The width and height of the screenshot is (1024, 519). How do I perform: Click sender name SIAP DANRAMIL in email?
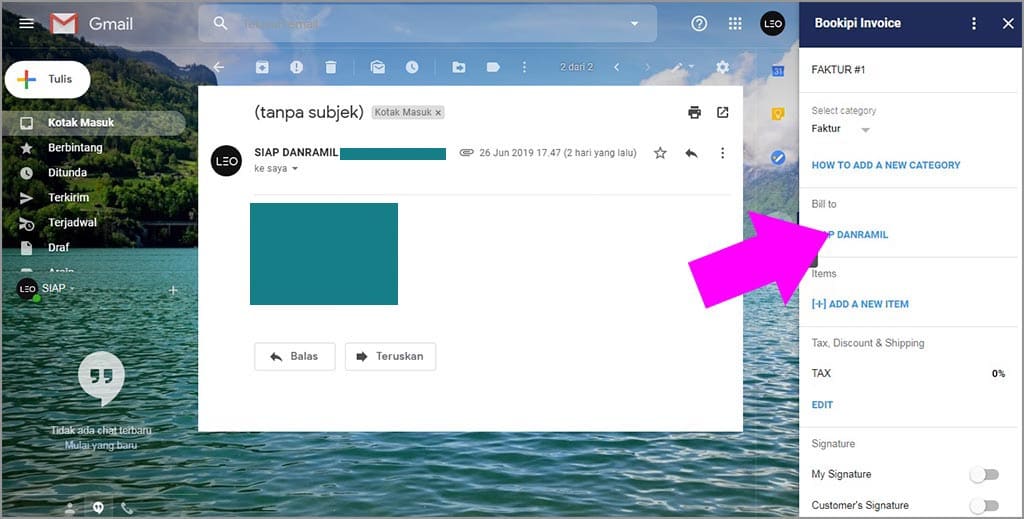tap(296, 152)
